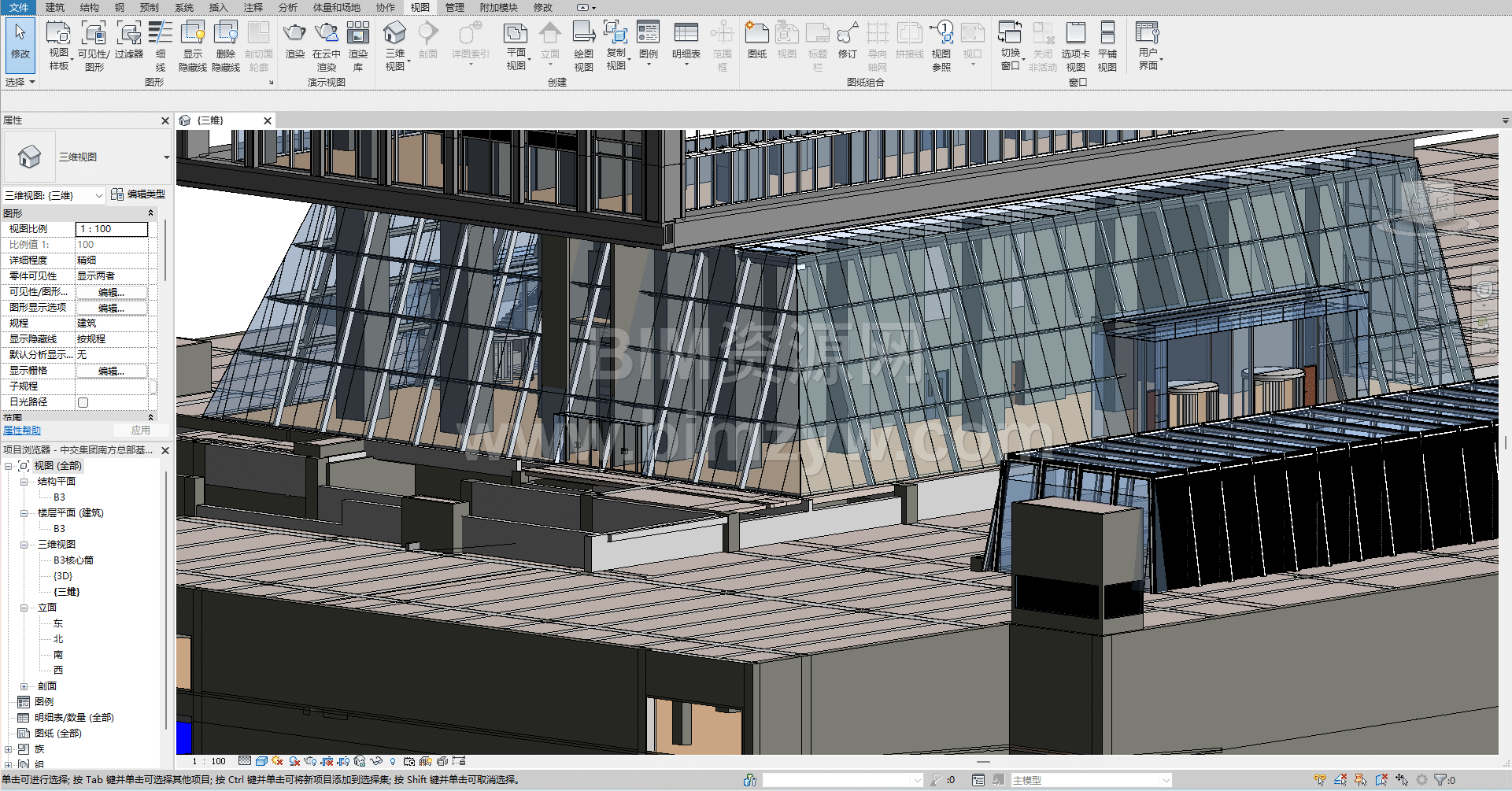
Task: Click the 编辑类型 button
Action: (x=139, y=194)
